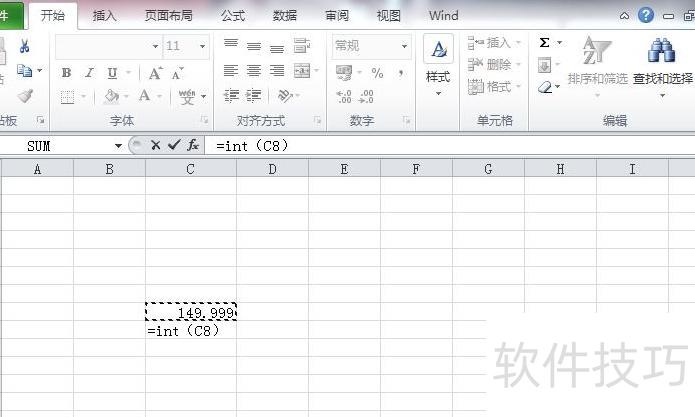Image resolution: width=695 pixels, height=417 pixels.
Task: Align text to cell middle
Action: point(254,46)
